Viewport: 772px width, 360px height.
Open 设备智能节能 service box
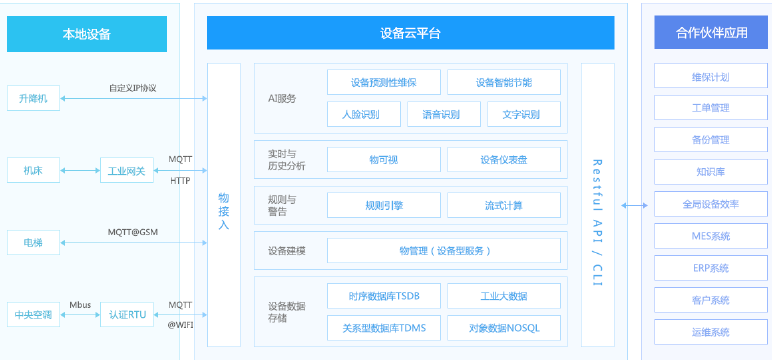pyautogui.click(x=504, y=82)
